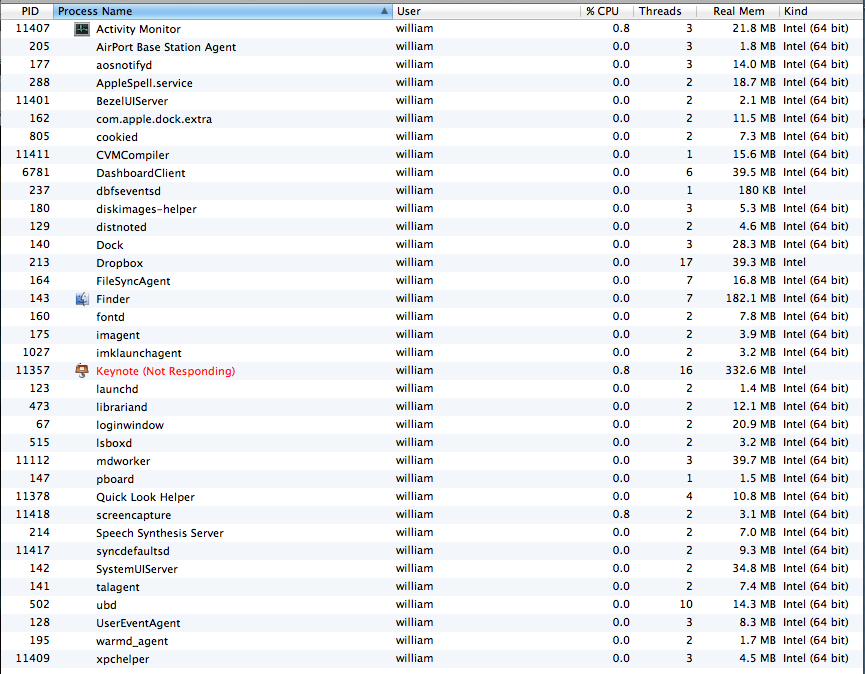Select the CVMCompiler process
The height and width of the screenshot is (674, 865).
132,155
